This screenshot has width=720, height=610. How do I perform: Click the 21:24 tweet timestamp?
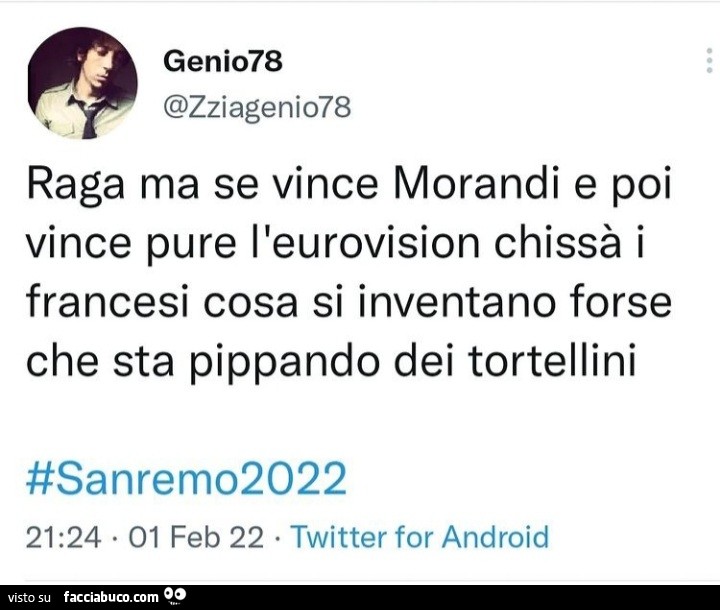63,537
